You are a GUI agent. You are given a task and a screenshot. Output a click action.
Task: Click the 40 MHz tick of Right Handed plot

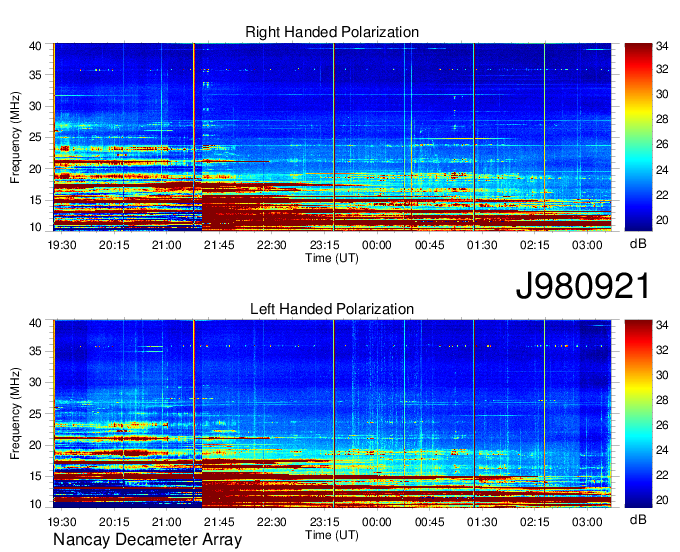point(35,46)
